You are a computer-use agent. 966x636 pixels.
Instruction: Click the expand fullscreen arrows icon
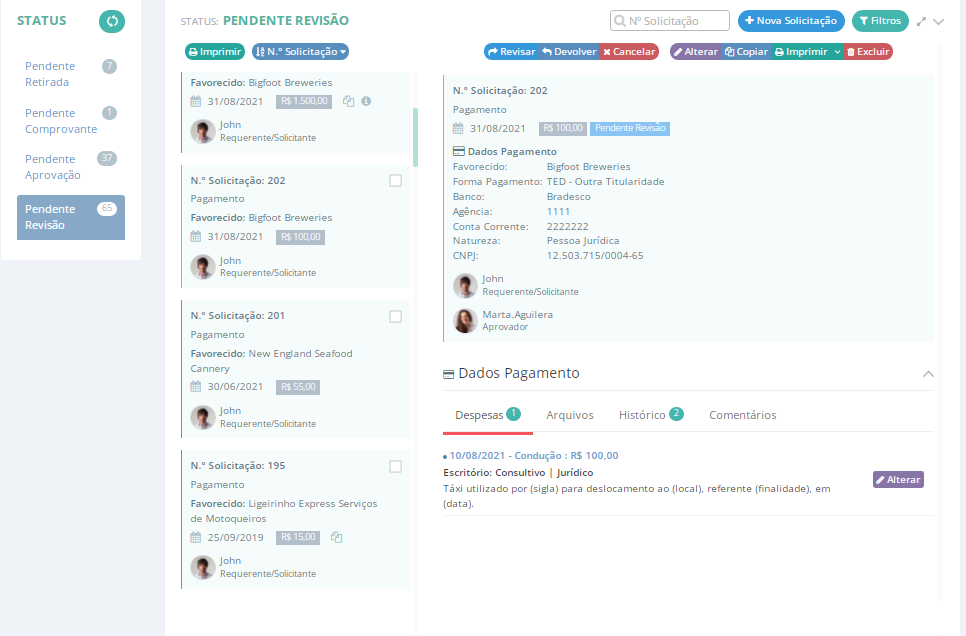pyautogui.click(x=921, y=21)
